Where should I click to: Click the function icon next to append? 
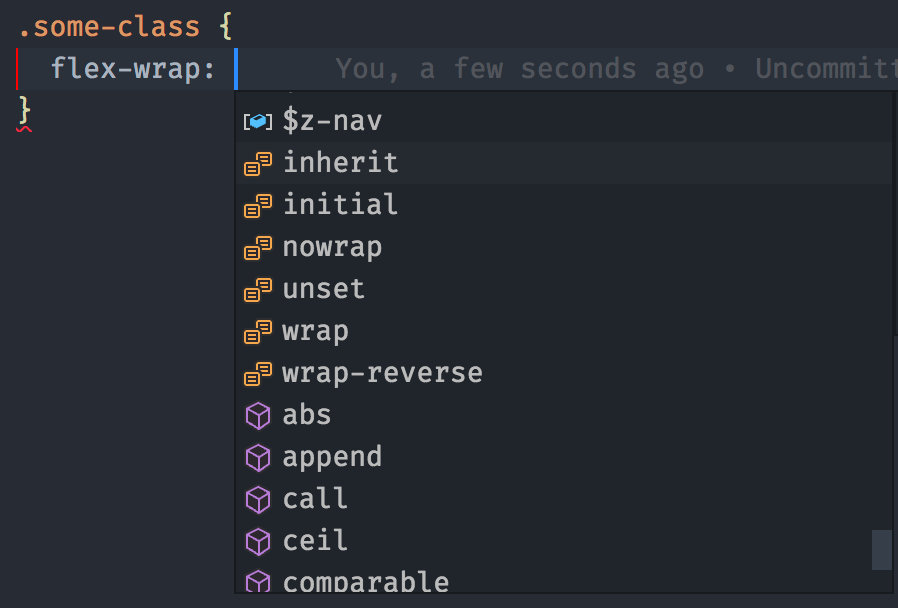[258, 456]
